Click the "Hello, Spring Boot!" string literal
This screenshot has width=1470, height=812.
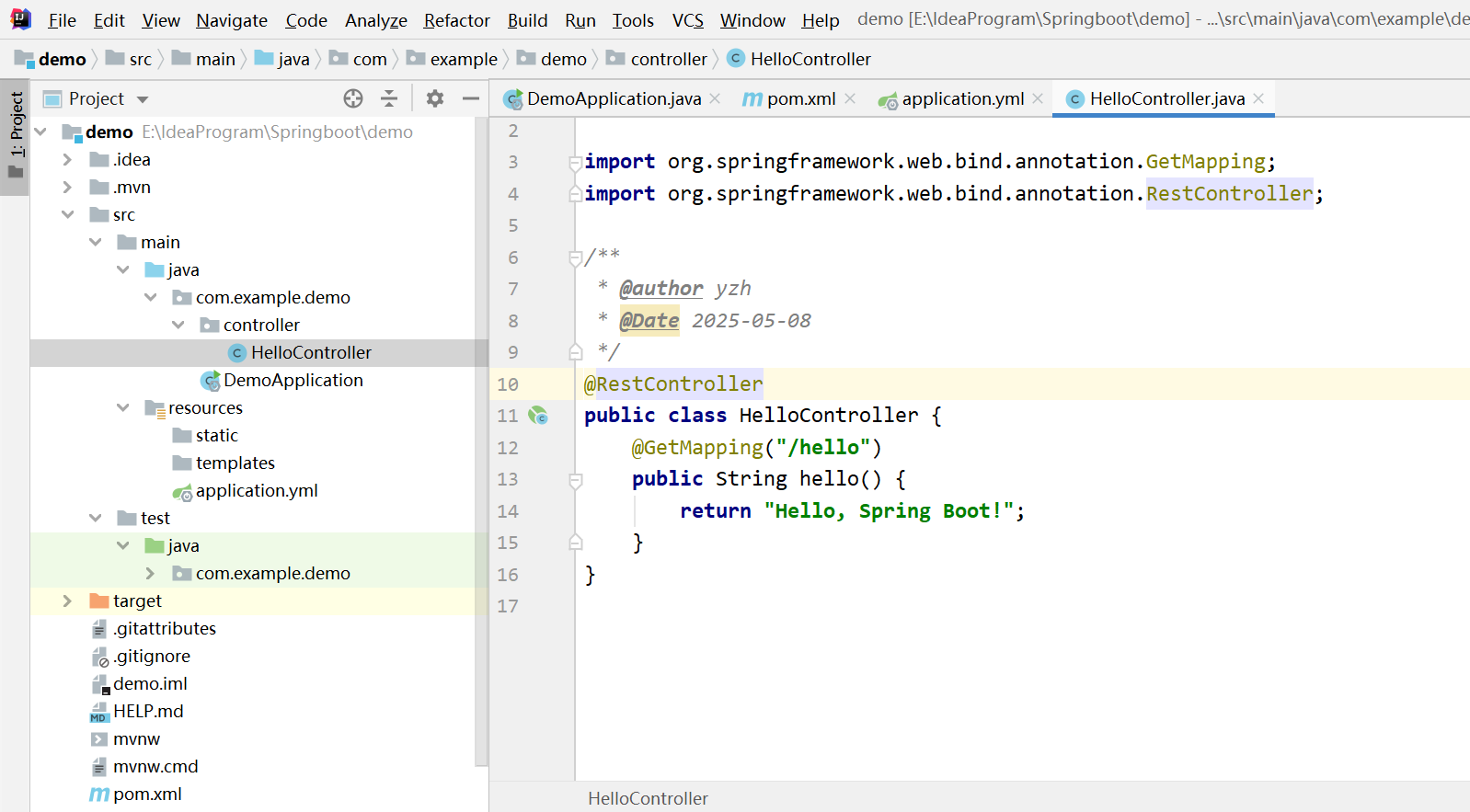click(889, 511)
